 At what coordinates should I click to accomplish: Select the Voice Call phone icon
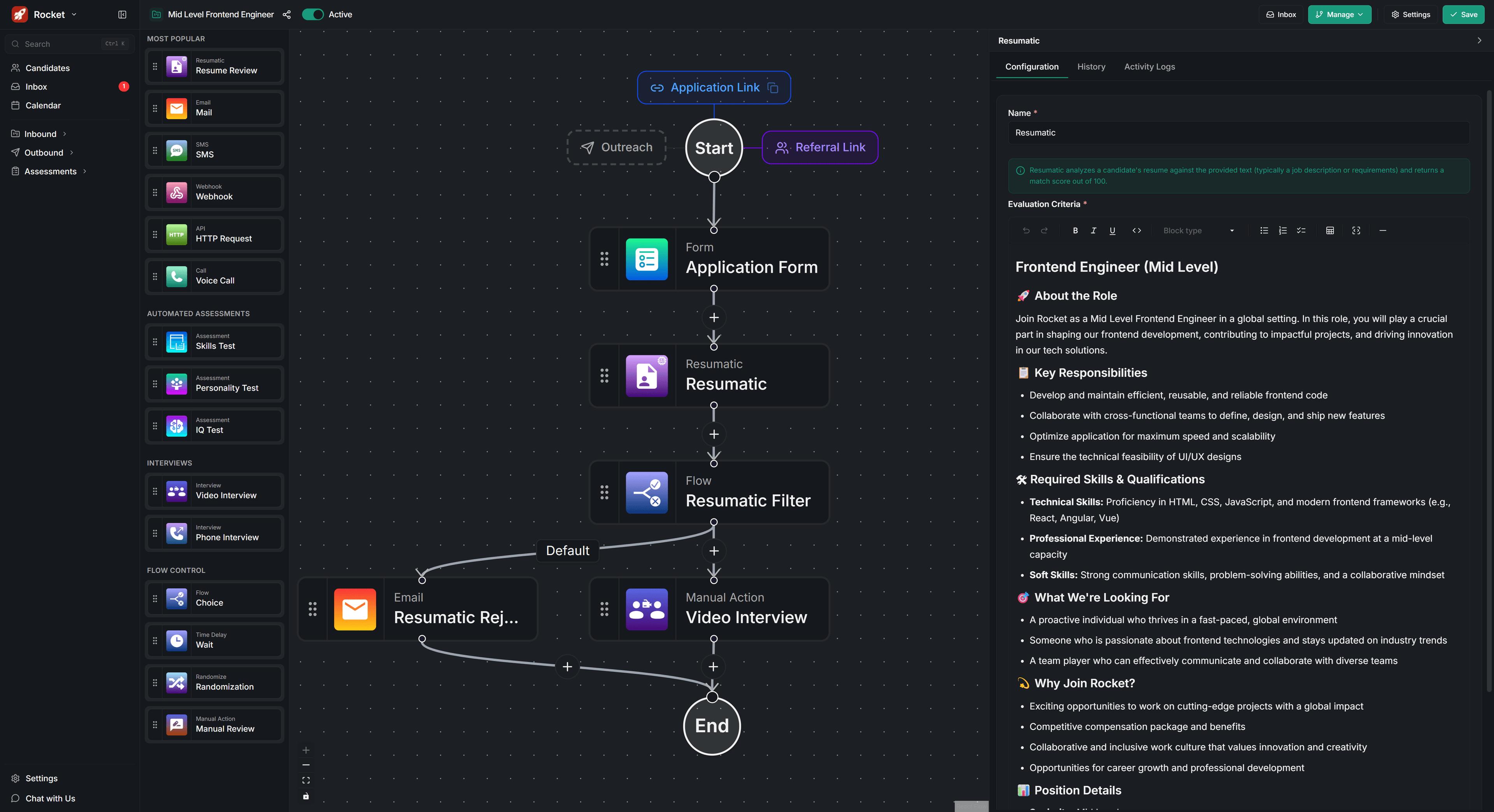pos(176,277)
